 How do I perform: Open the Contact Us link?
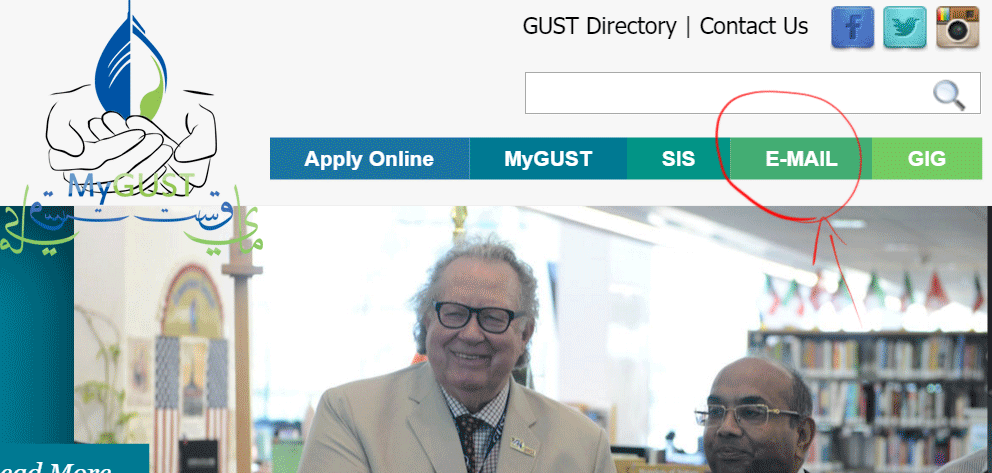[x=753, y=27]
